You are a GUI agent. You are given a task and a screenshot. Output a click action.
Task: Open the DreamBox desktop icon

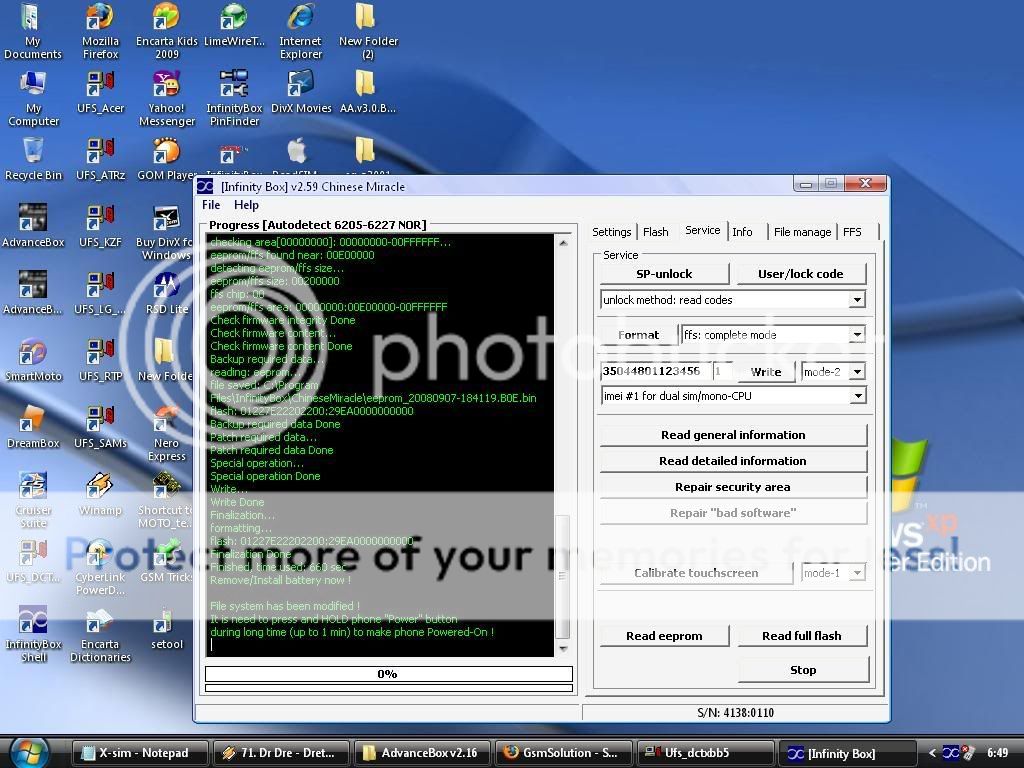coord(33,421)
